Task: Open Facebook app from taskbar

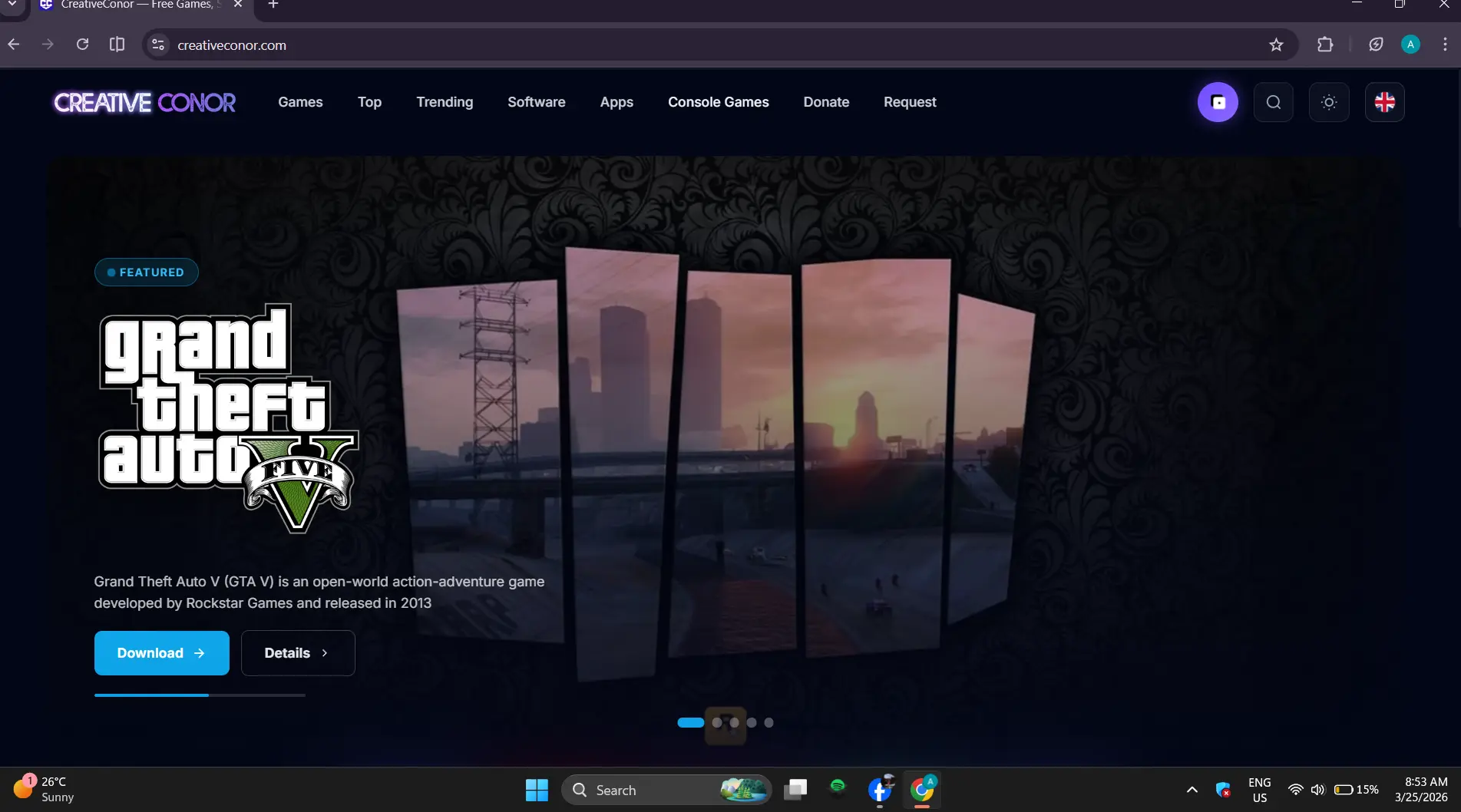Action: point(880,790)
